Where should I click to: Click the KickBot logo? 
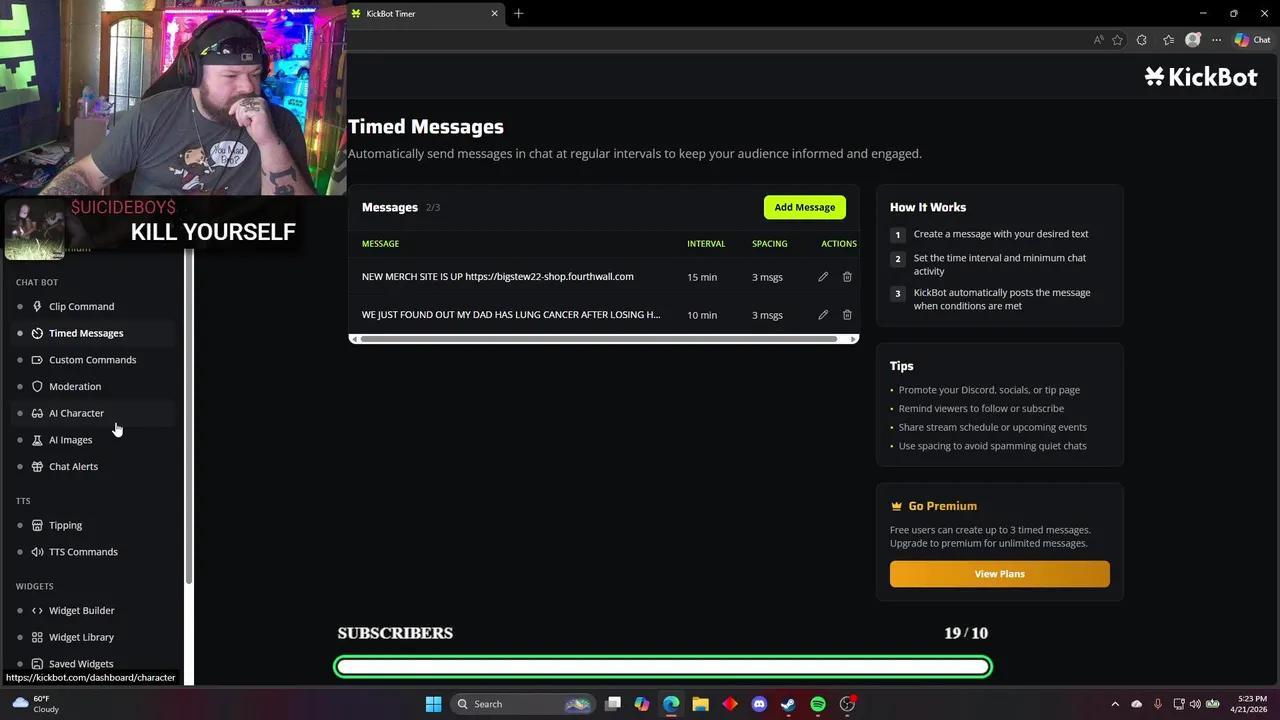1201,77
